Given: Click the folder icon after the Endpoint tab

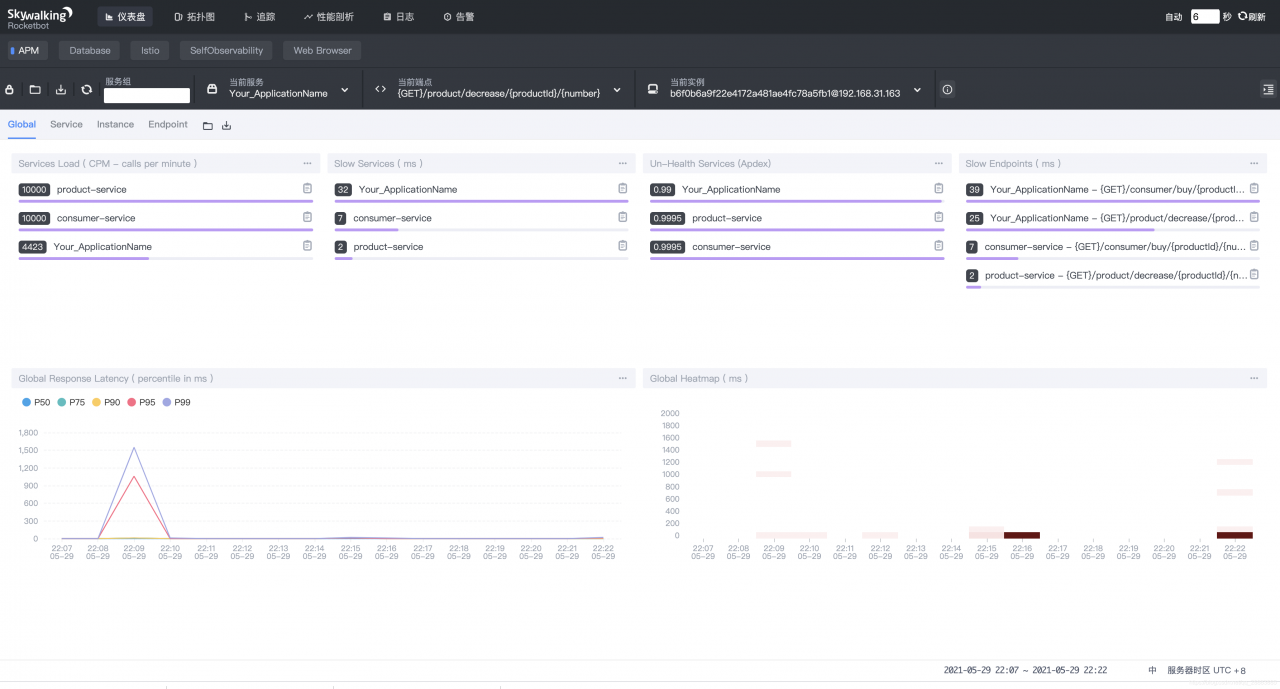Looking at the screenshot, I should pyautogui.click(x=208, y=126).
